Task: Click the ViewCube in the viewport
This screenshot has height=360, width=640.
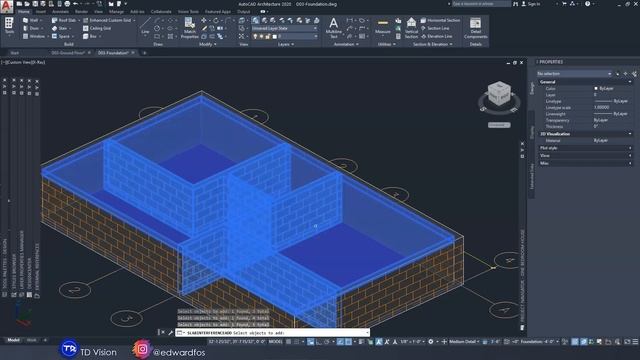Action: tap(499, 93)
